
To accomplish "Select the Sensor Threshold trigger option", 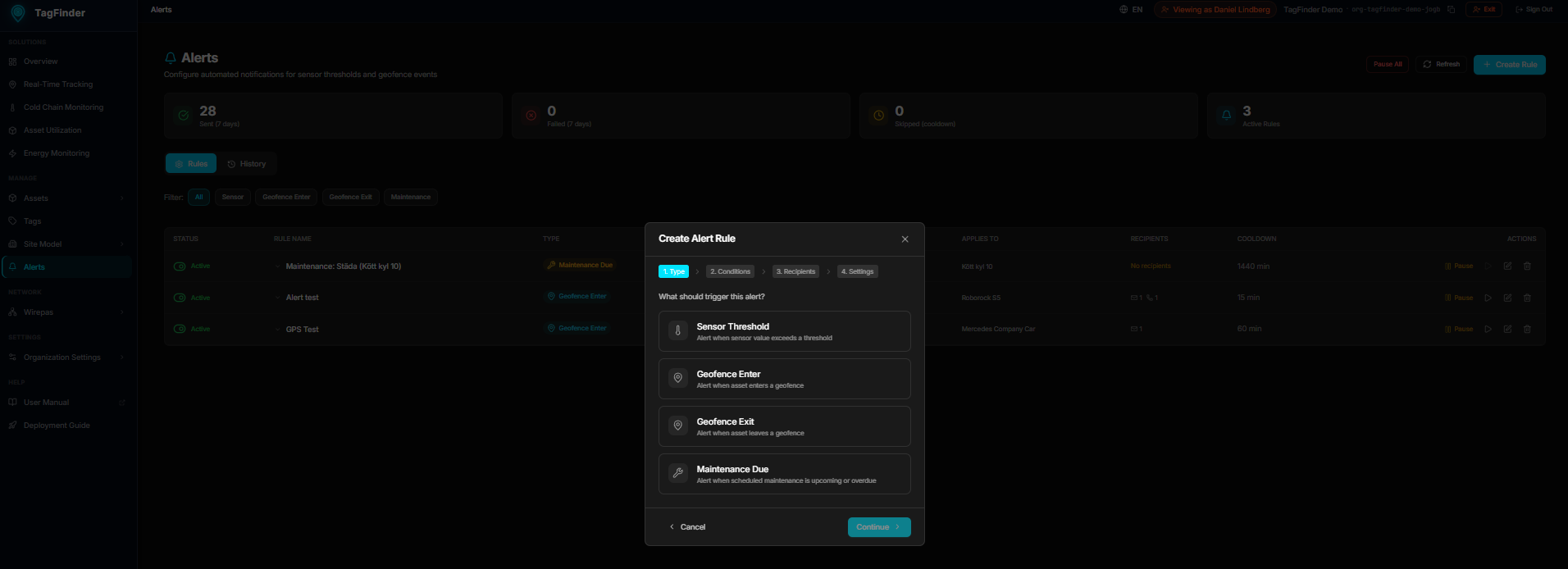I will [x=784, y=331].
